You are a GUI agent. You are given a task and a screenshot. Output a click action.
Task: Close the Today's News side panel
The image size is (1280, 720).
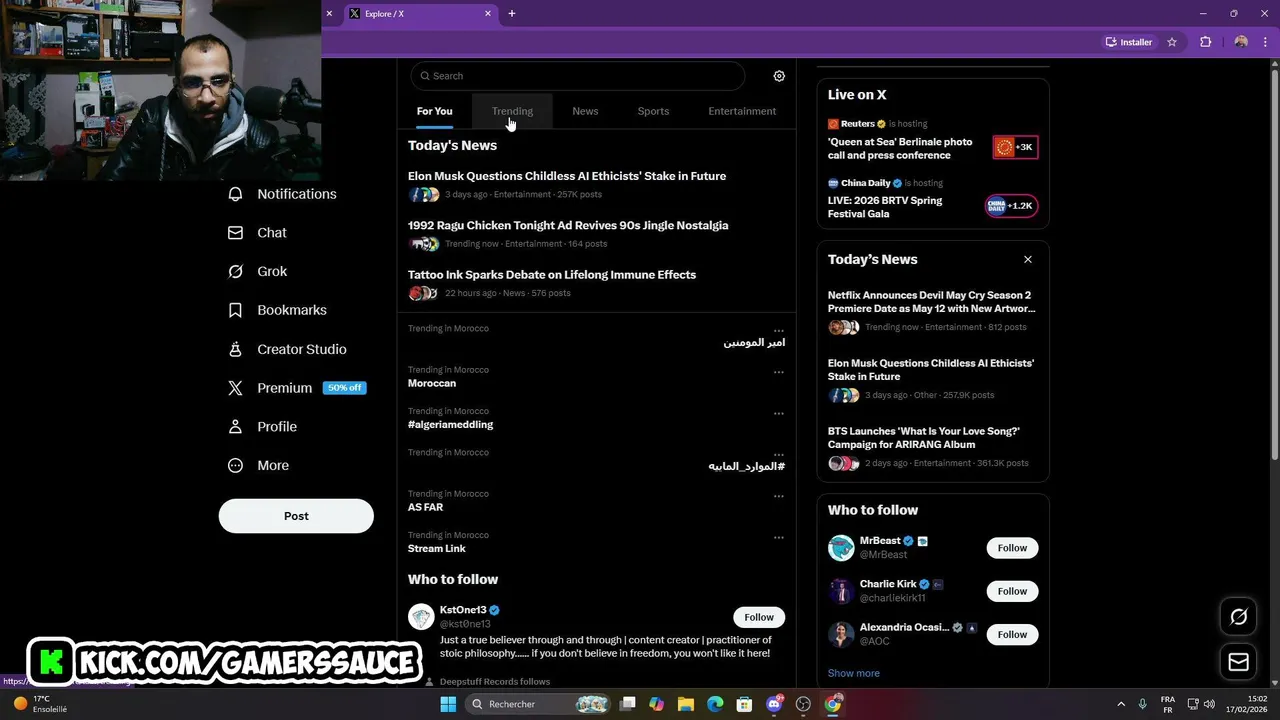click(x=1027, y=259)
